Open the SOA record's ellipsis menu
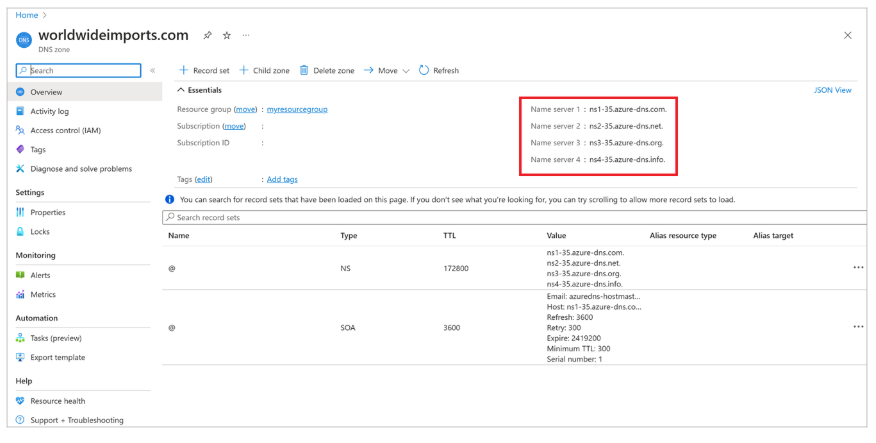The image size is (876, 443). click(857, 327)
